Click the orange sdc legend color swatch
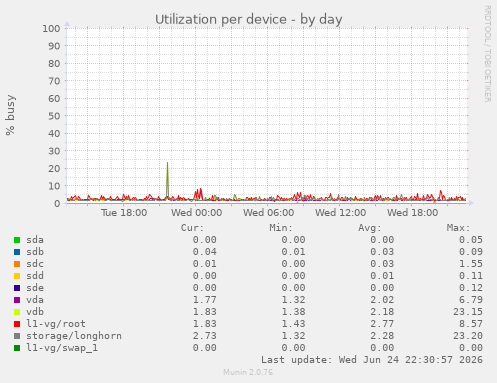 pos(17,264)
